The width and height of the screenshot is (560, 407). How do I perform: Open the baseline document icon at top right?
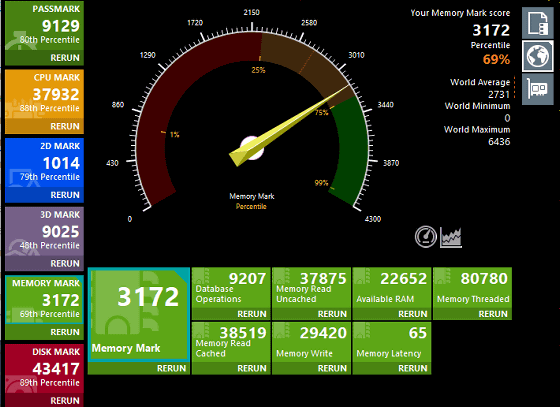point(538,23)
